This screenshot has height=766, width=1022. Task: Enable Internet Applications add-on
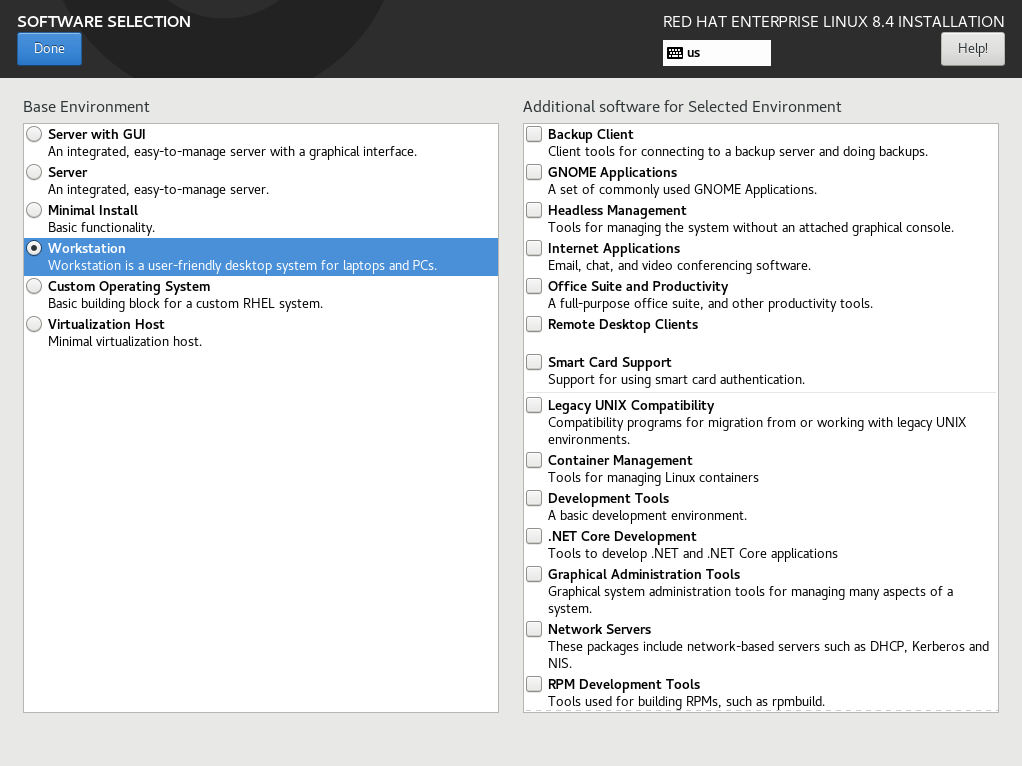point(535,248)
